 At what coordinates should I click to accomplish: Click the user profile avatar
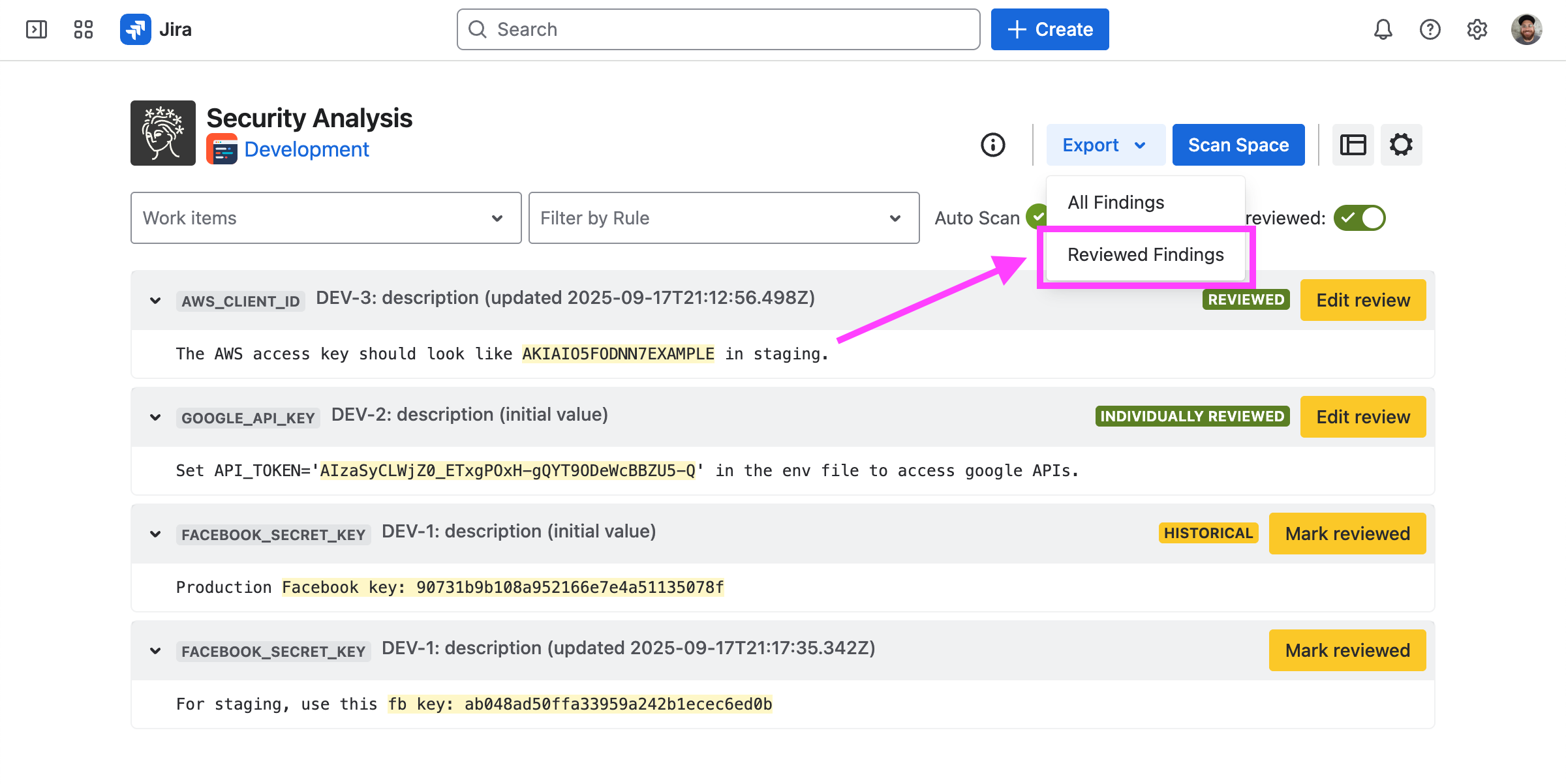tap(1526, 29)
